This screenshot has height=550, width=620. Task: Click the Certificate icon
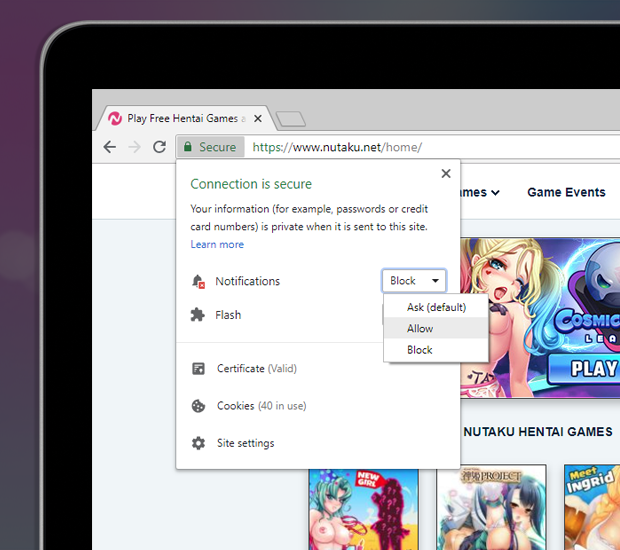(198, 369)
